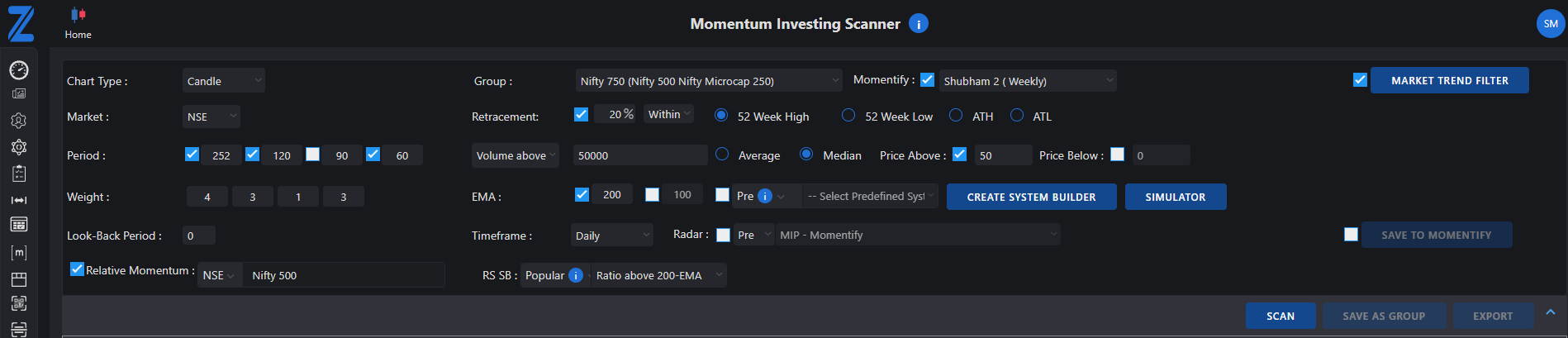Enable the EMA 100 checkbox

pos(652,194)
